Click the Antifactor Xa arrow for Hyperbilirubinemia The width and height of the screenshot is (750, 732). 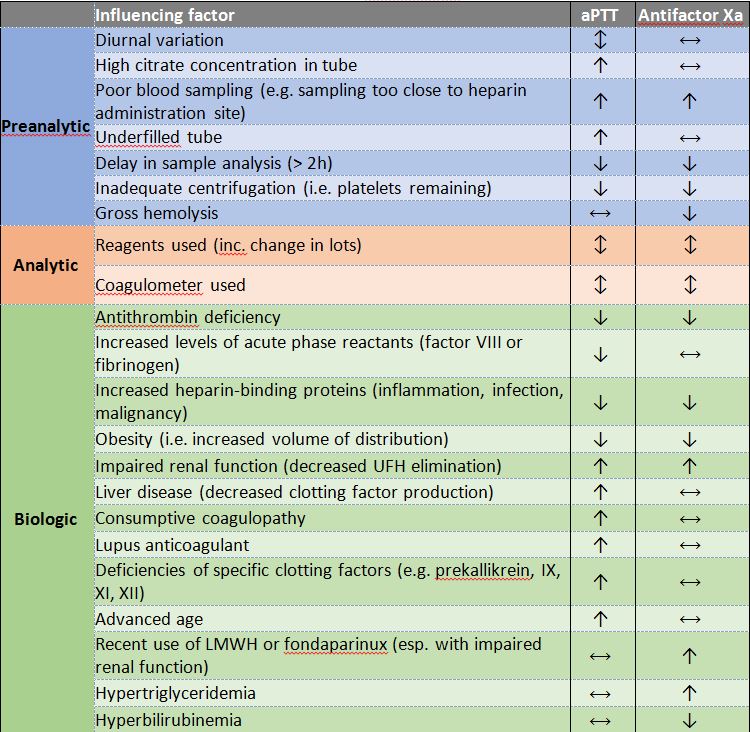(689, 720)
